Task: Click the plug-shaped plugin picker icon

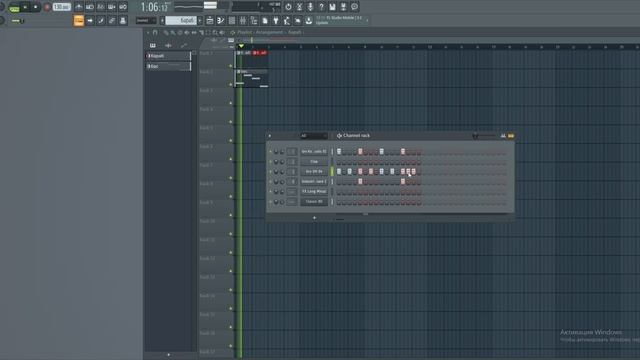Action: tap(276, 20)
